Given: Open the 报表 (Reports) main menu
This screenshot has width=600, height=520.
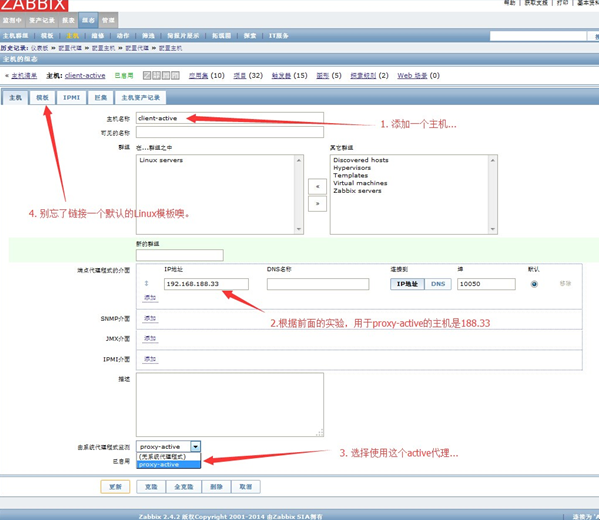Looking at the screenshot, I should pyautogui.click(x=68, y=20).
